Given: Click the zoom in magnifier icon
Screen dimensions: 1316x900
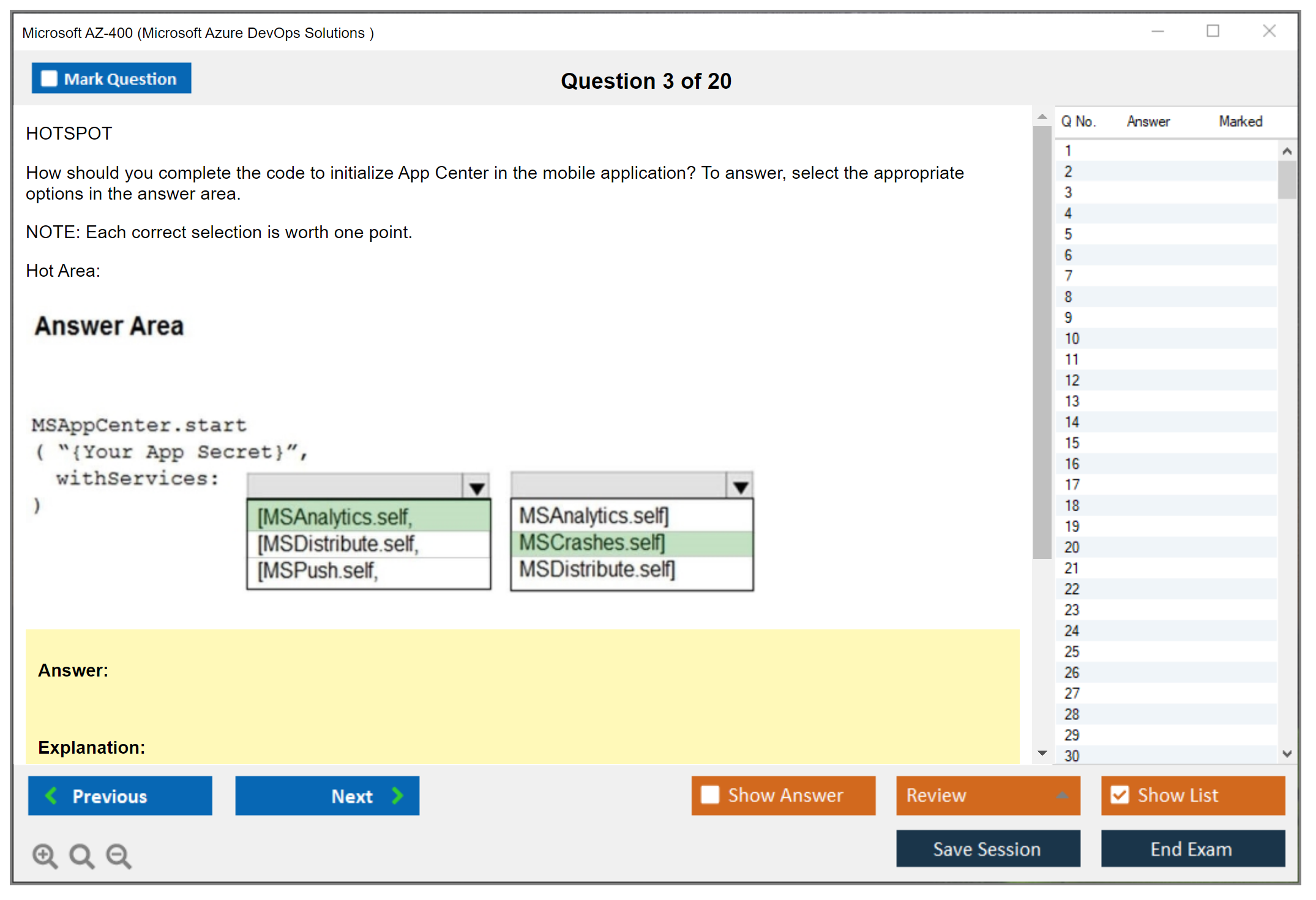Looking at the screenshot, I should tap(45, 855).
